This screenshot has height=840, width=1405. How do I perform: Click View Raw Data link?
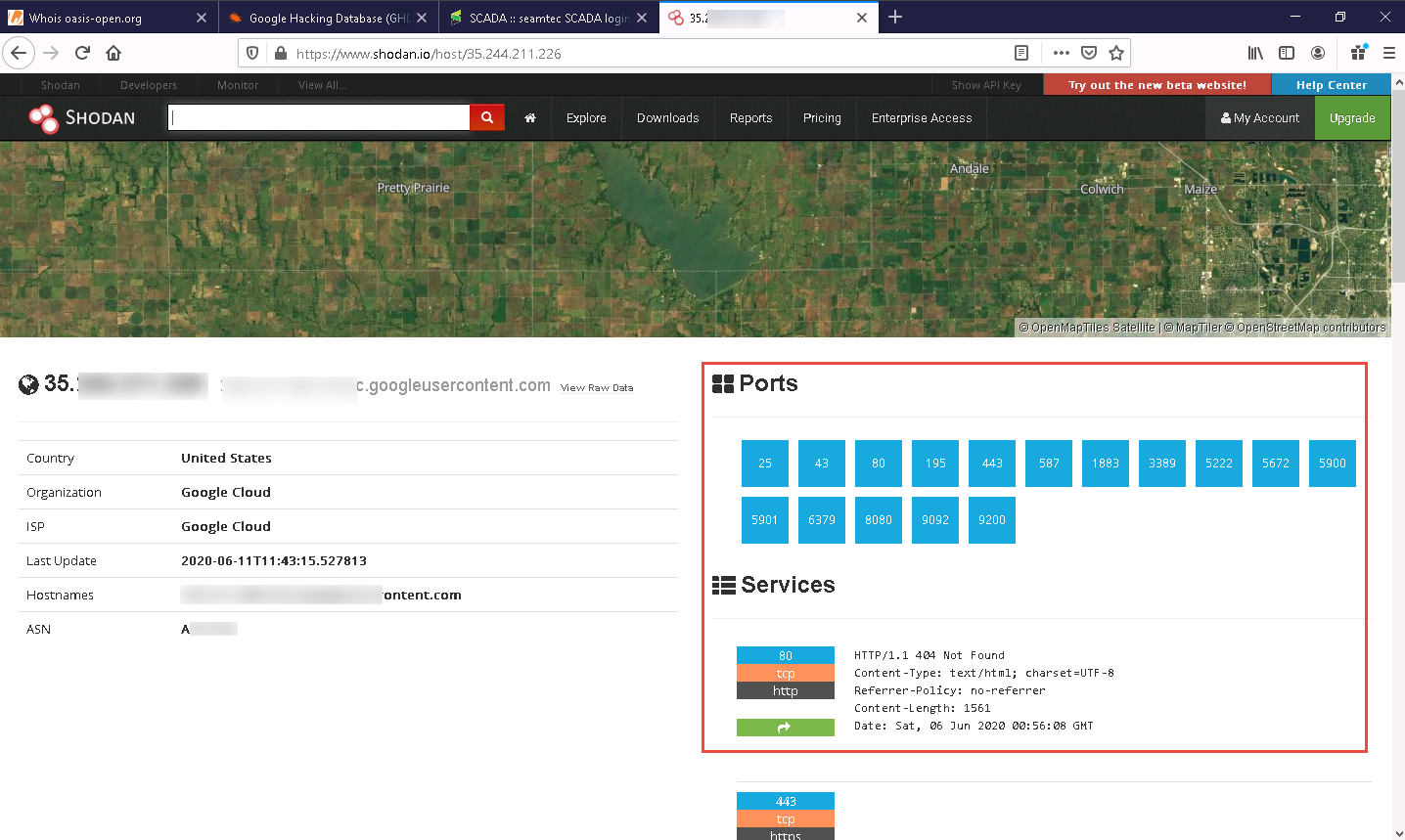[x=597, y=388]
